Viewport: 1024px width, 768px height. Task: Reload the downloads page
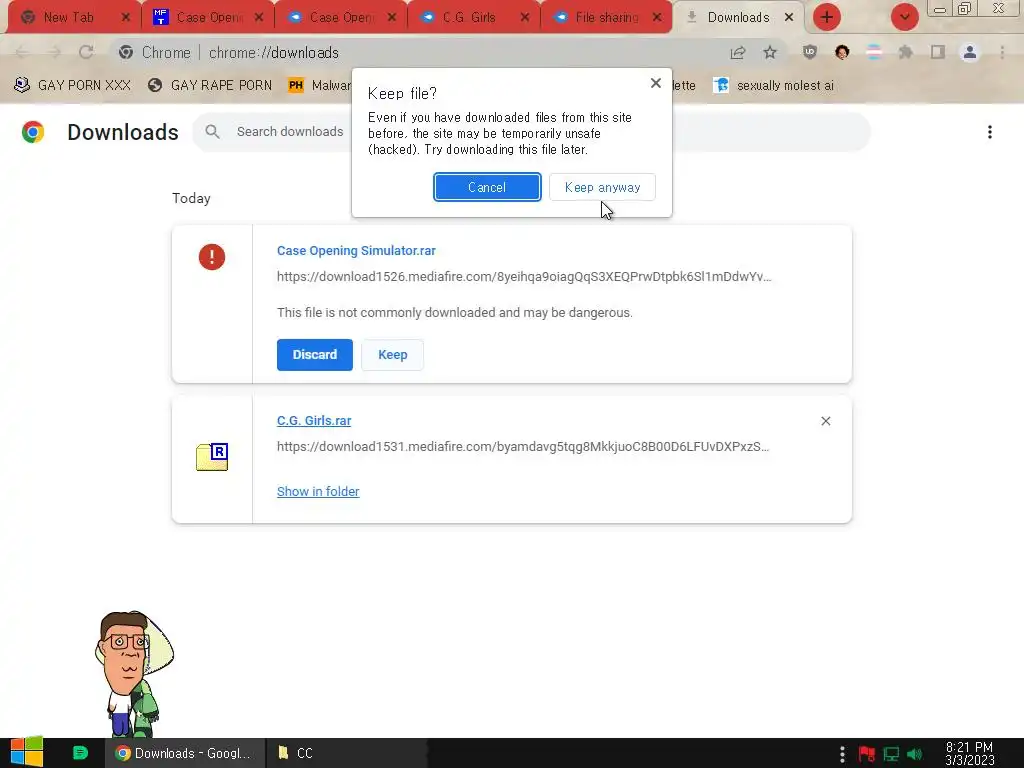point(86,52)
